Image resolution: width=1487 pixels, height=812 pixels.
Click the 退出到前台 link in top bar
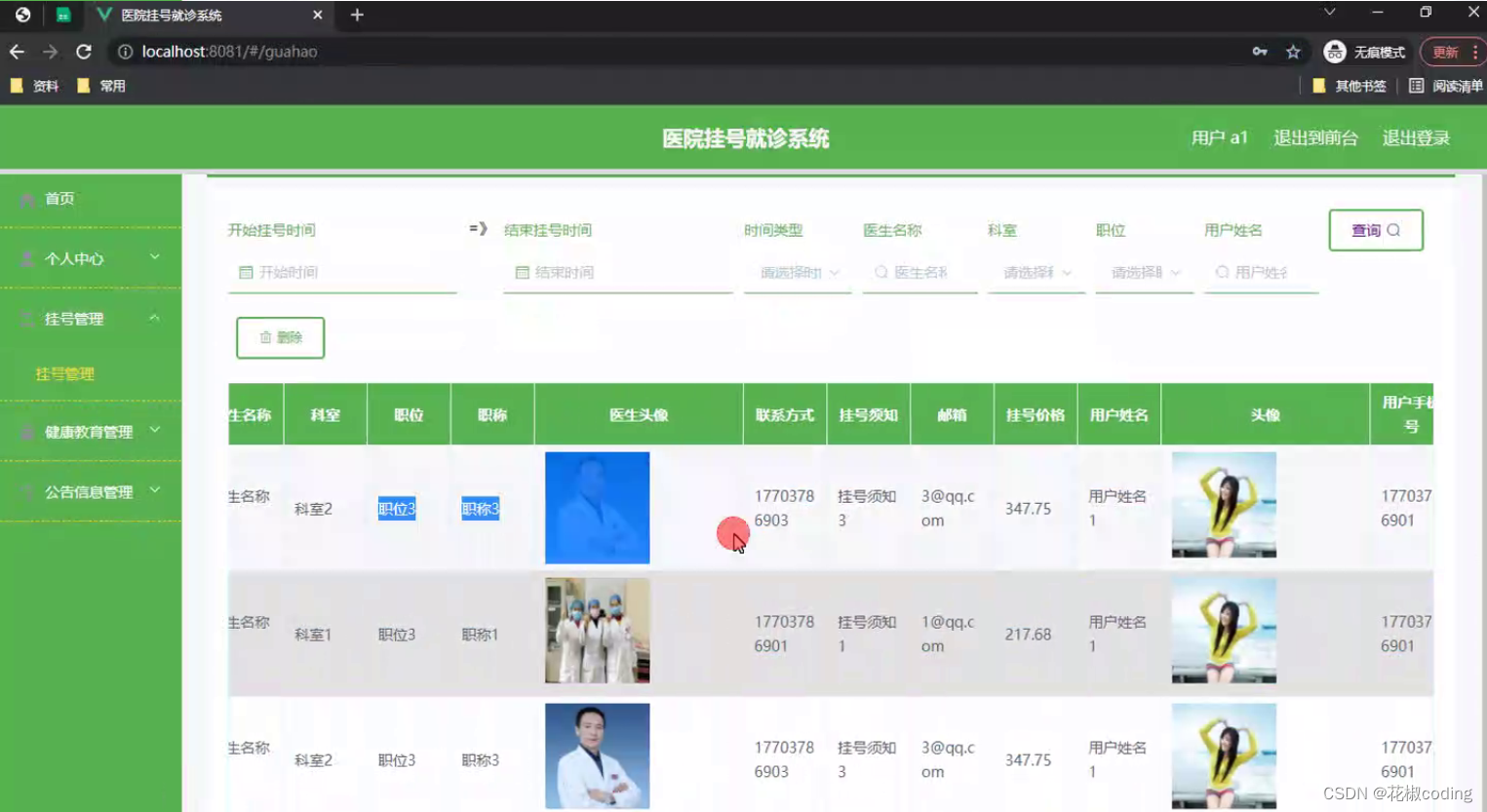[1315, 137]
